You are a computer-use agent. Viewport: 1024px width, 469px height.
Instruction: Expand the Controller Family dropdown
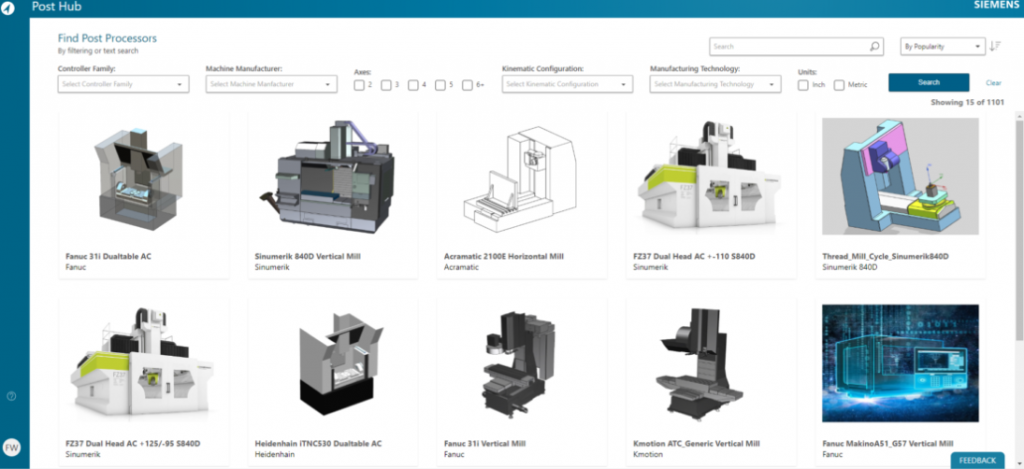(123, 85)
